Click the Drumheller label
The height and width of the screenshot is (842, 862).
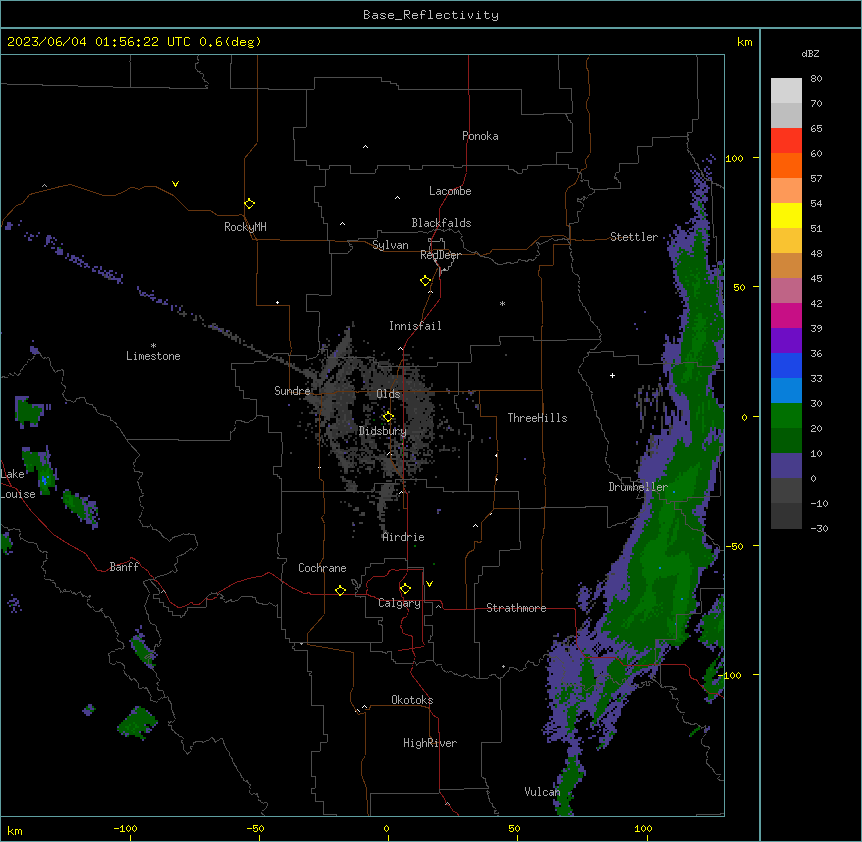pyautogui.click(x=638, y=487)
